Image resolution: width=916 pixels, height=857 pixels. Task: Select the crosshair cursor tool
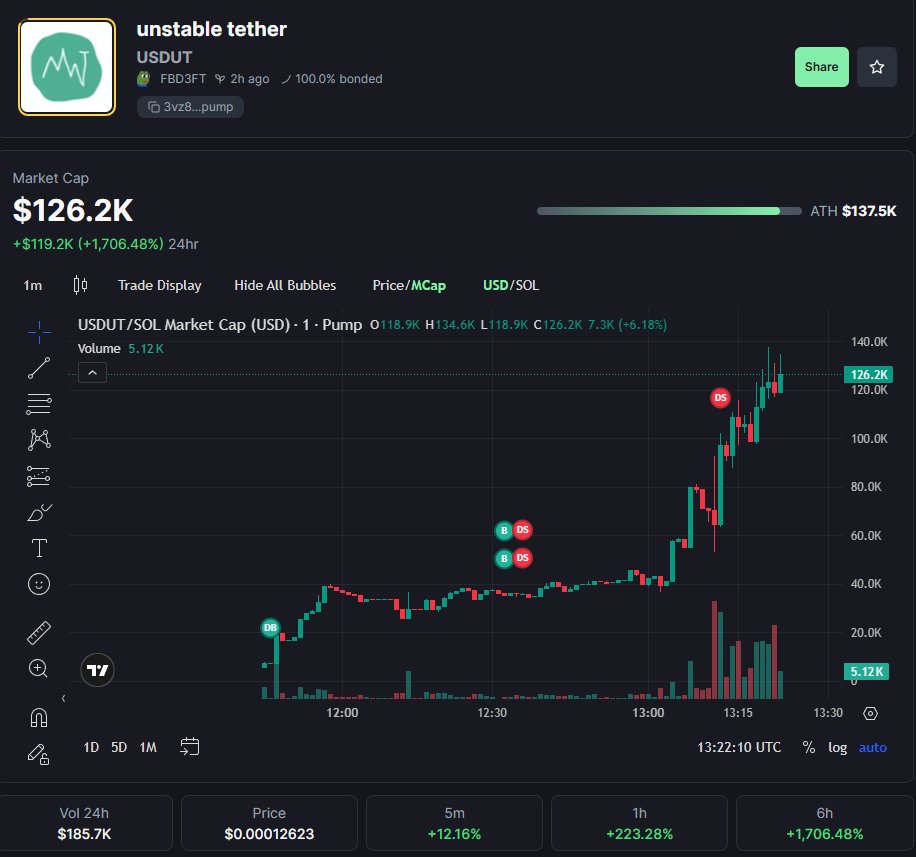pos(38,332)
